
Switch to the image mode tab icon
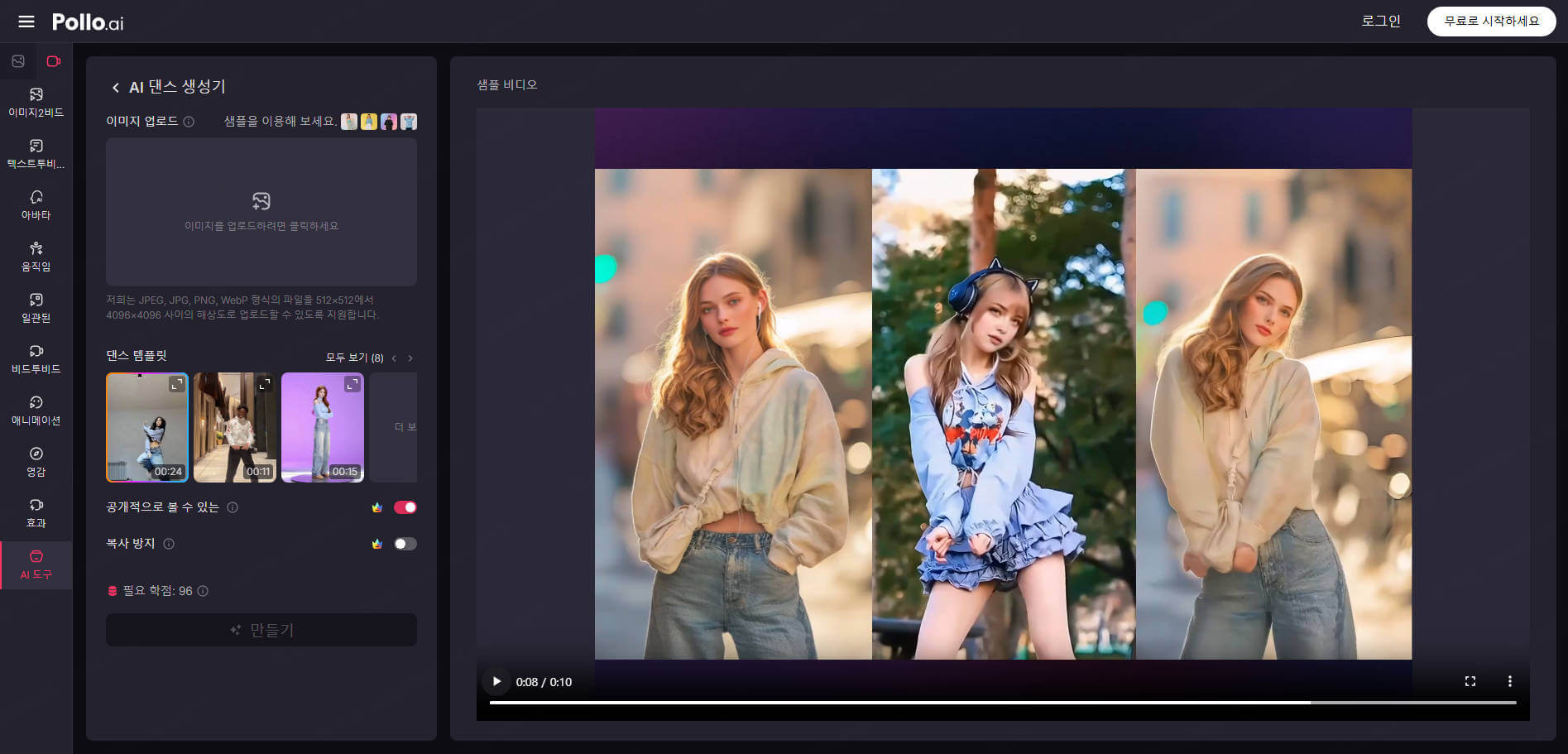[18, 61]
